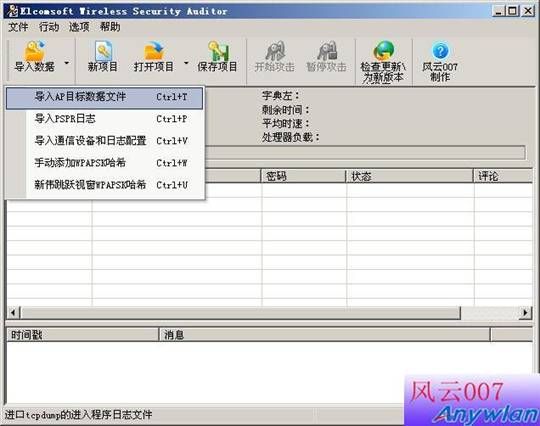Click the 密码 column header

tap(303, 176)
